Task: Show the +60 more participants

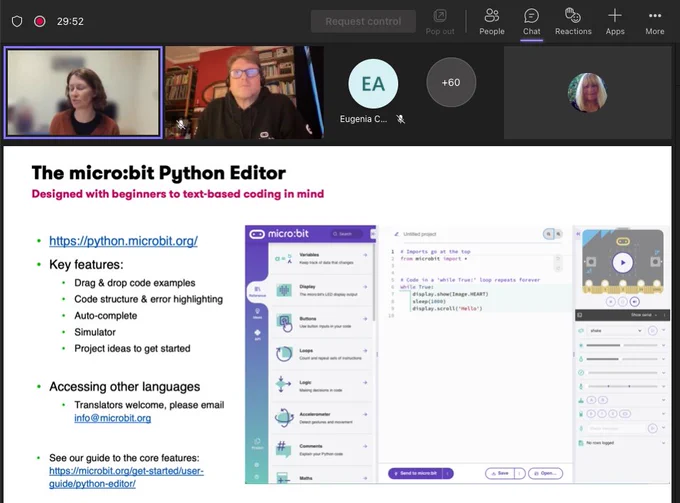Action: tap(451, 82)
